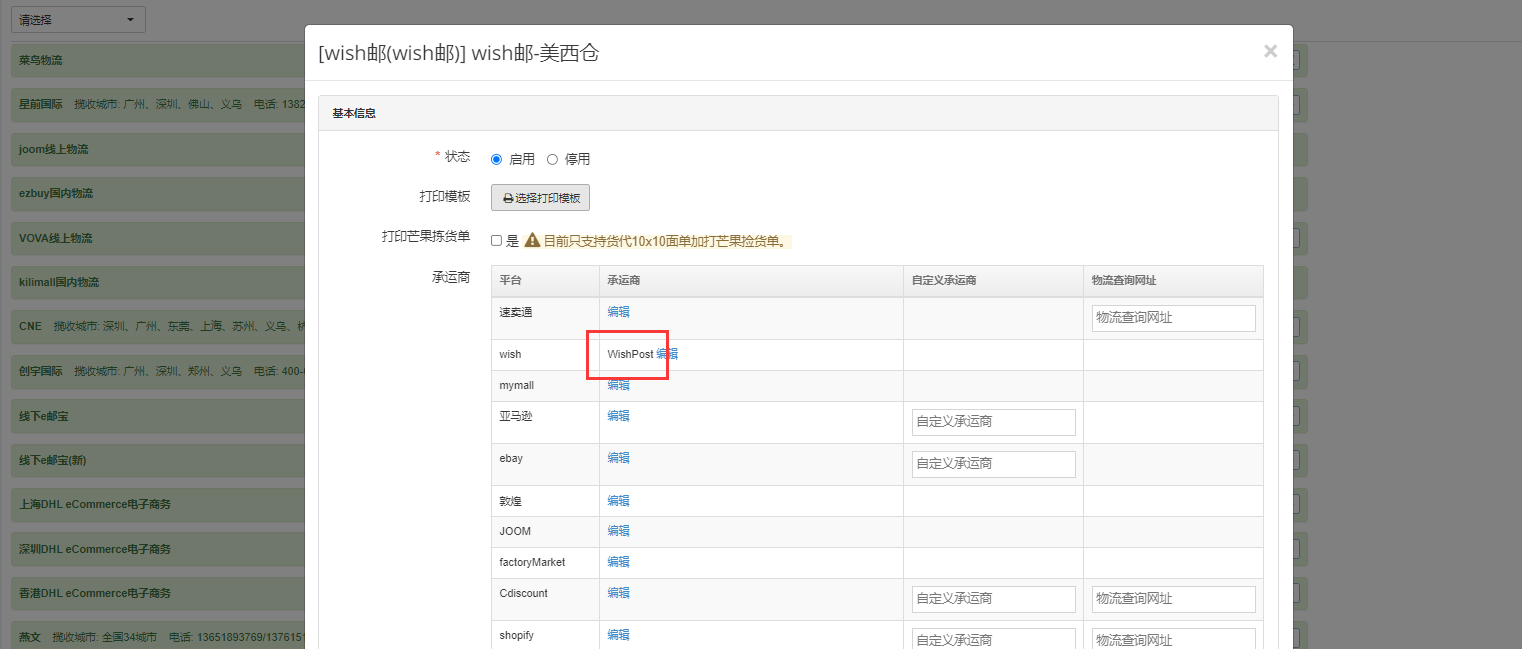The image size is (1522, 649).
Task: Click 编辑 link in the Cdiscount row
Action: (x=618, y=593)
